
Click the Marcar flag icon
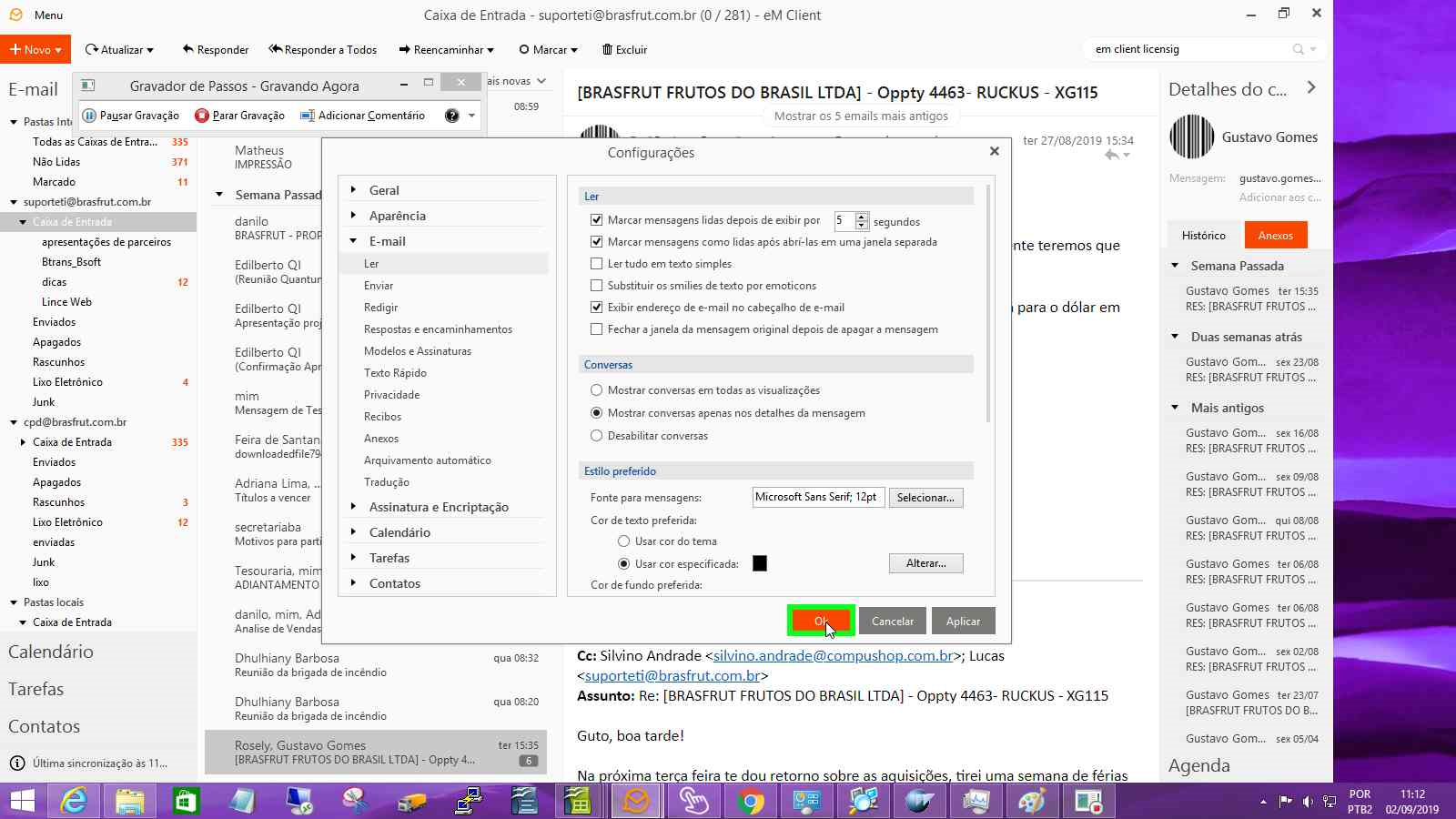tap(524, 49)
